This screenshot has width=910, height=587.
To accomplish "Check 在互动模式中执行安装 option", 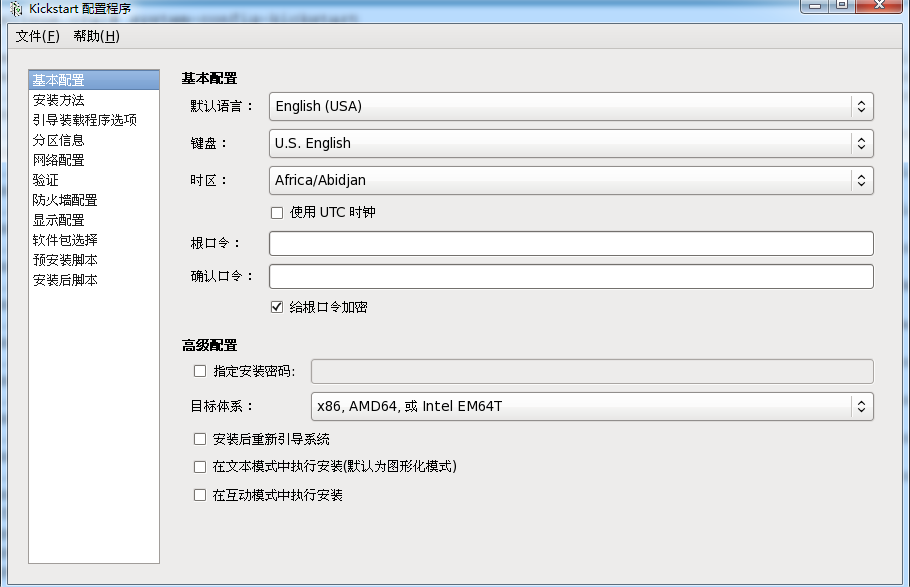I will 200,495.
